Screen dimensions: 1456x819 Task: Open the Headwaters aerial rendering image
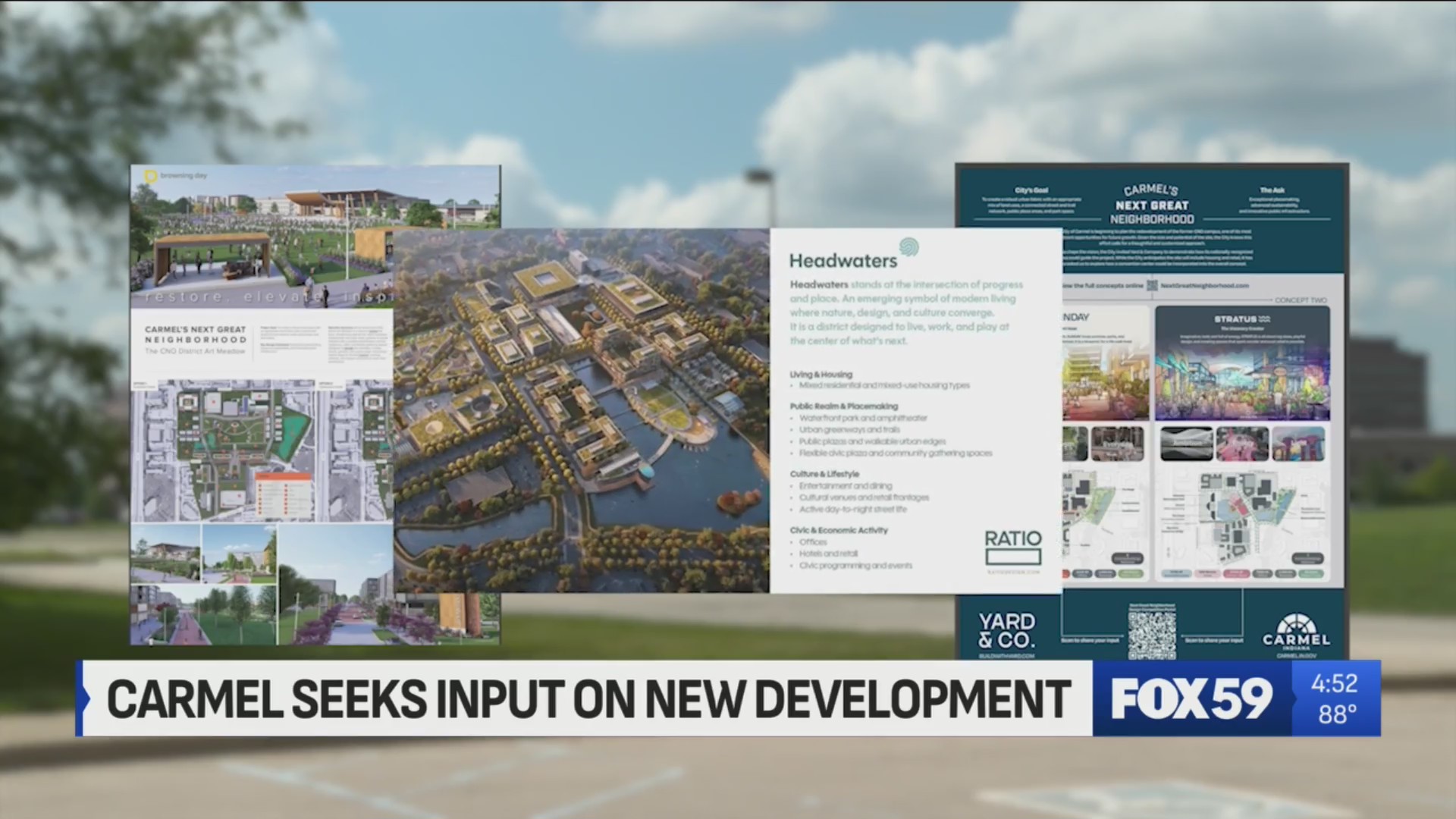pos(582,410)
